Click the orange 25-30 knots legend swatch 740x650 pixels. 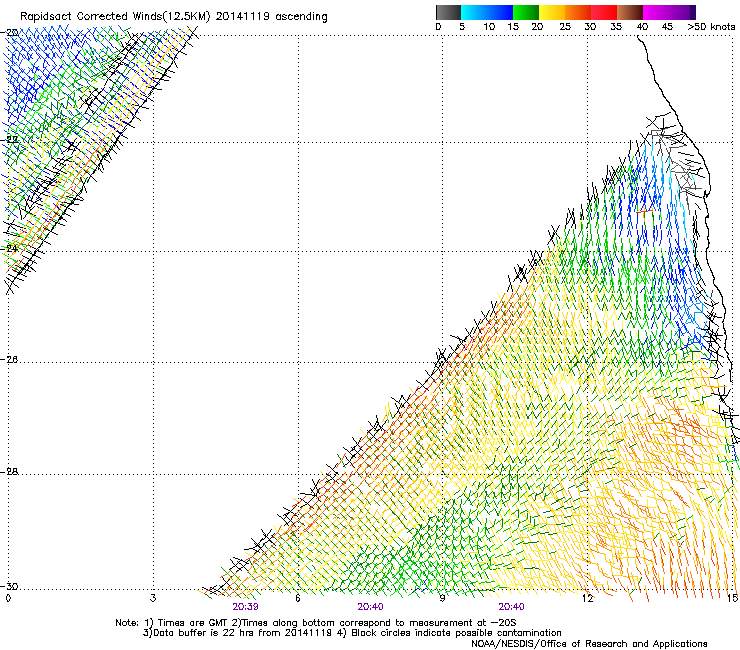(x=578, y=12)
